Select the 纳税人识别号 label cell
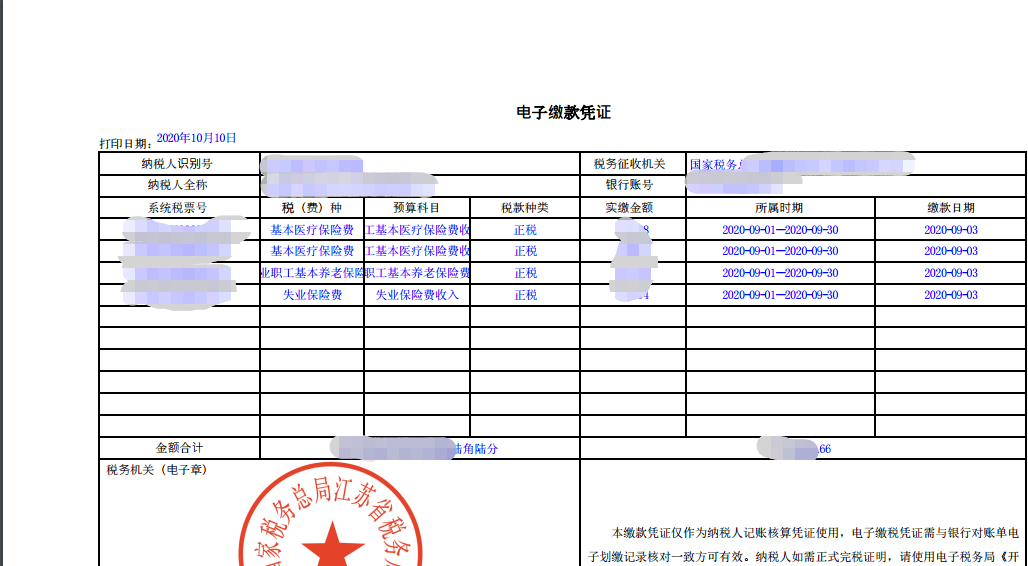The width and height of the screenshot is (1028, 566). [180, 164]
